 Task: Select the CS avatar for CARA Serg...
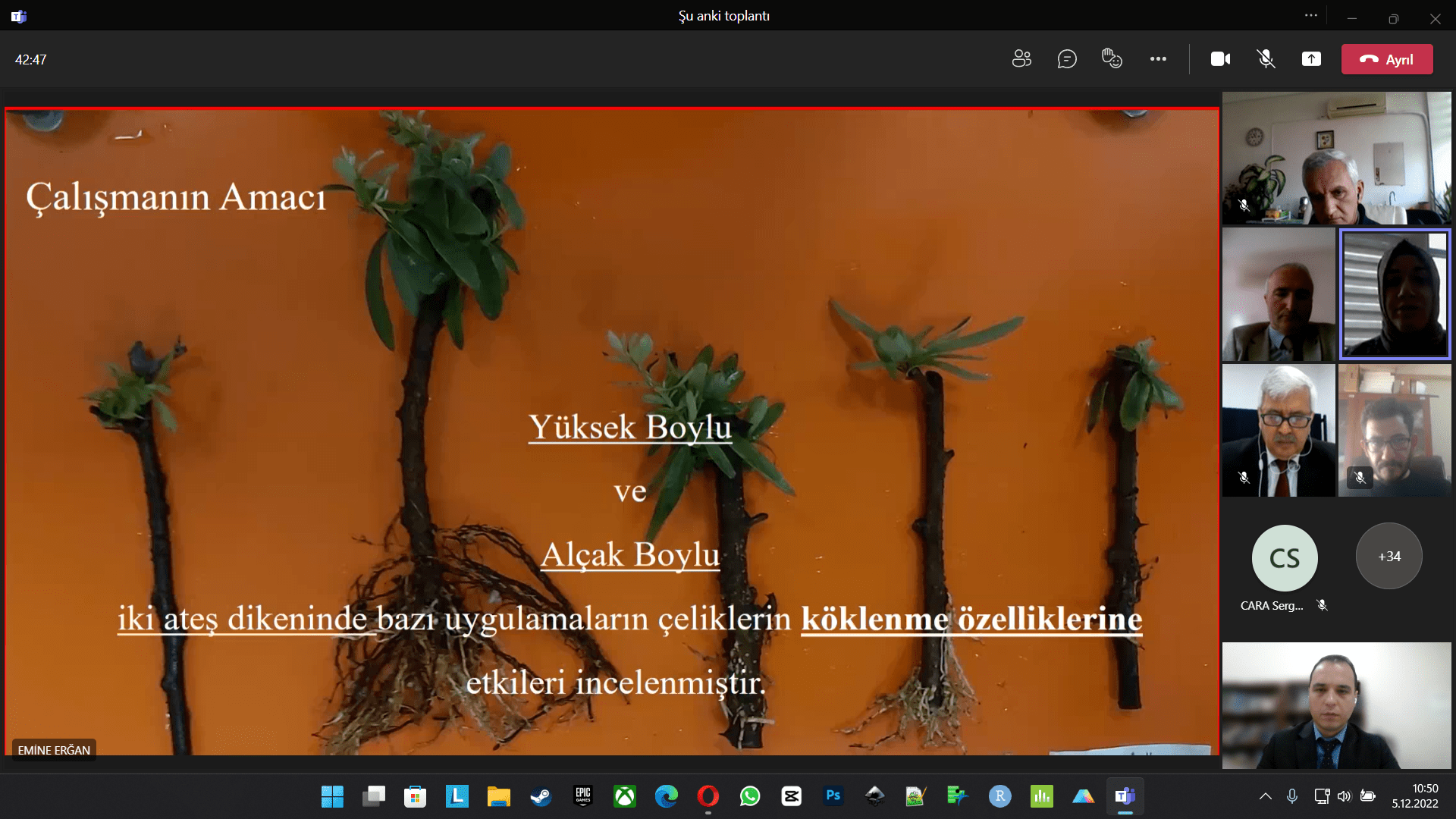tap(1285, 558)
